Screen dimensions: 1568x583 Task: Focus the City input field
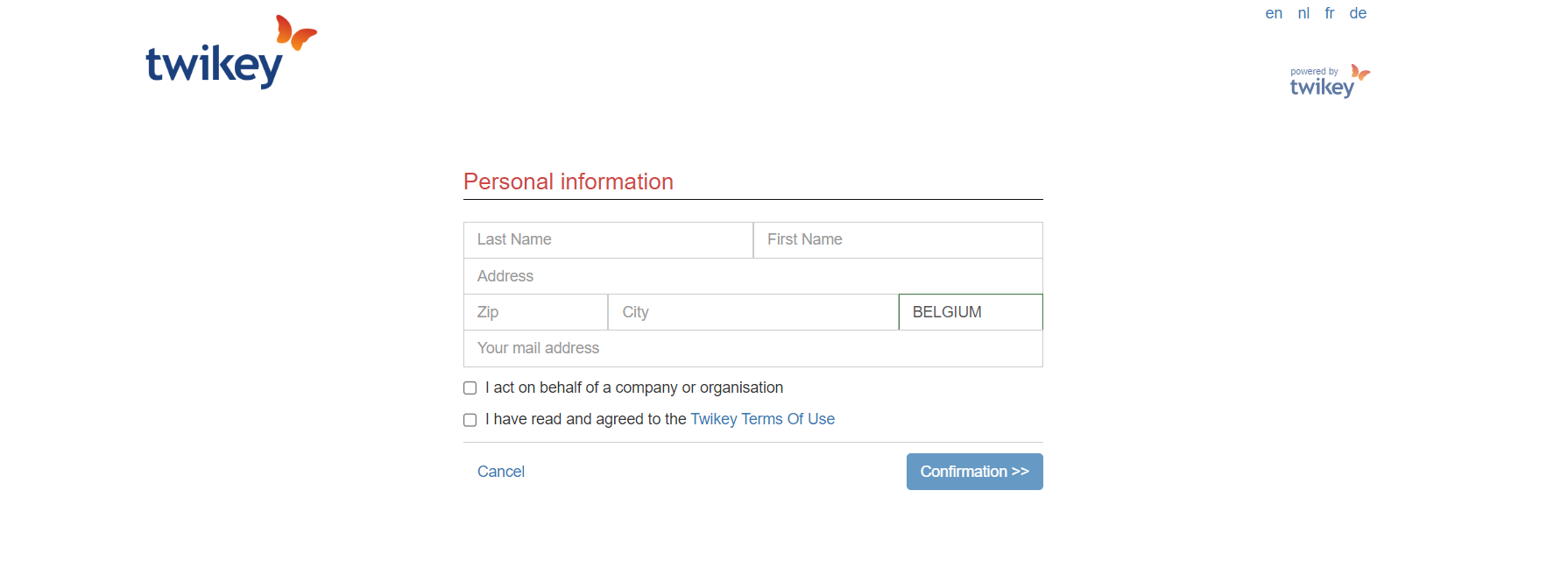752,312
